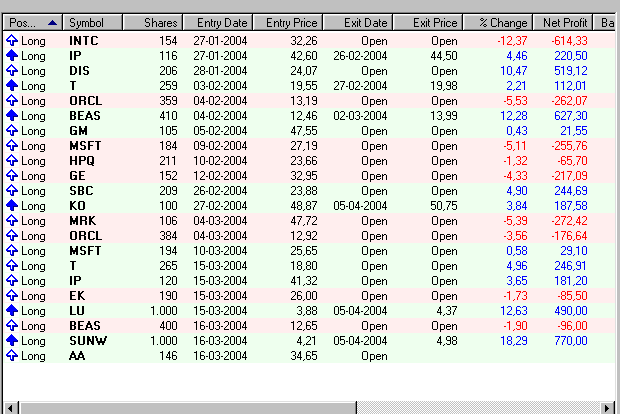Click the arrow icon in MSFT 184 shares row
Image resolution: width=620 pixels, height=414 pixels.
point(12,146)
